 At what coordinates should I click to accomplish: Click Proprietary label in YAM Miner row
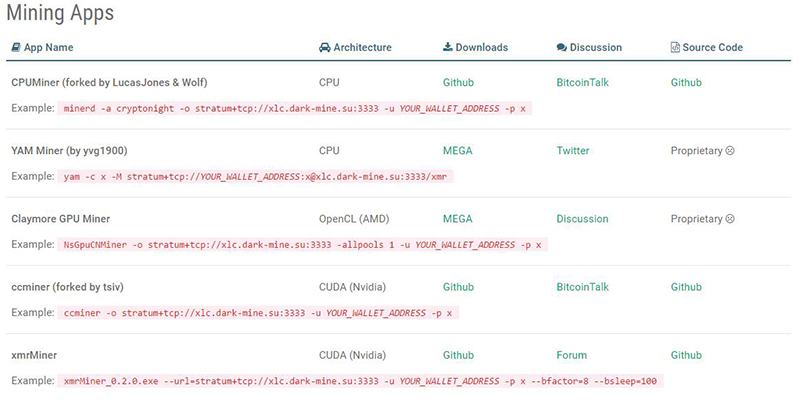tap(696, 151)
